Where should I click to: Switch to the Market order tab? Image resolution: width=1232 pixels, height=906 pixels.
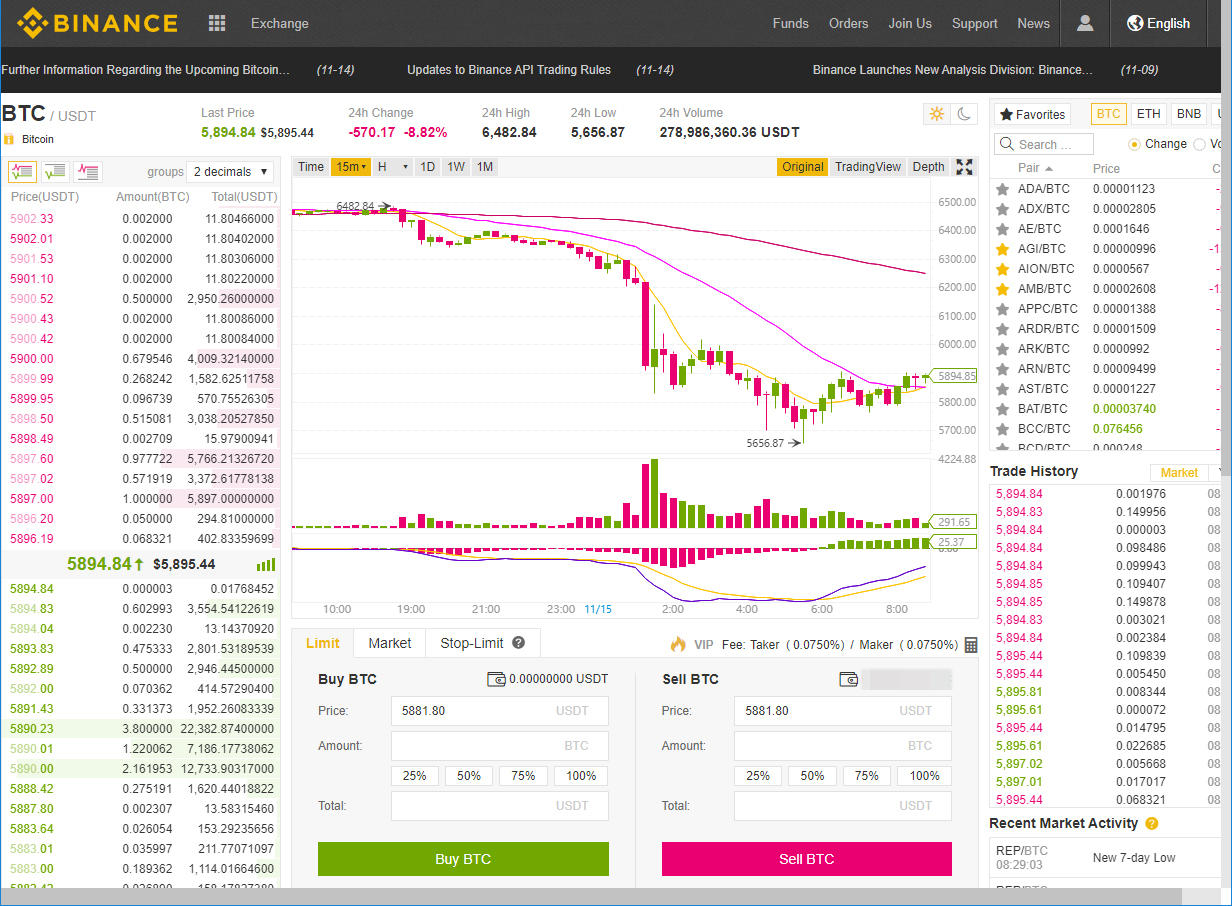click(389, 643)
